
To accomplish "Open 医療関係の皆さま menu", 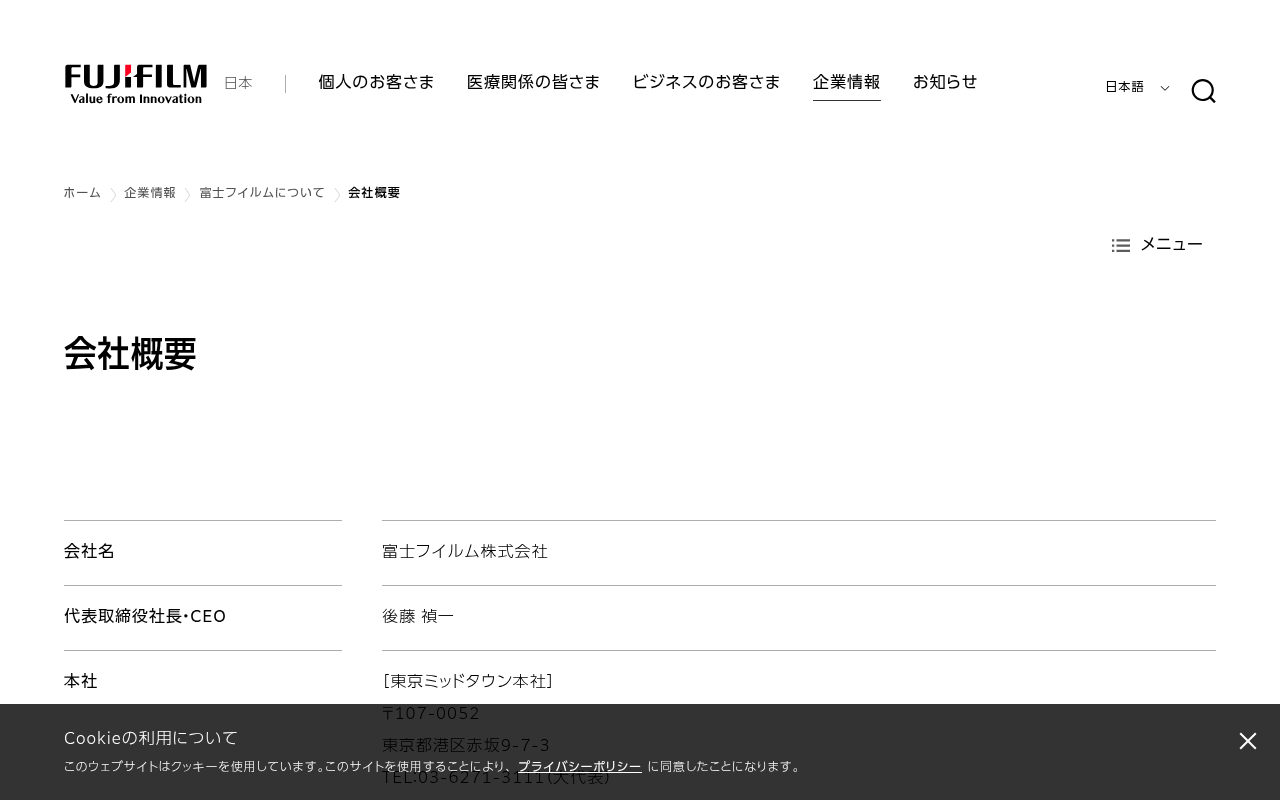I will coord(533,82).
